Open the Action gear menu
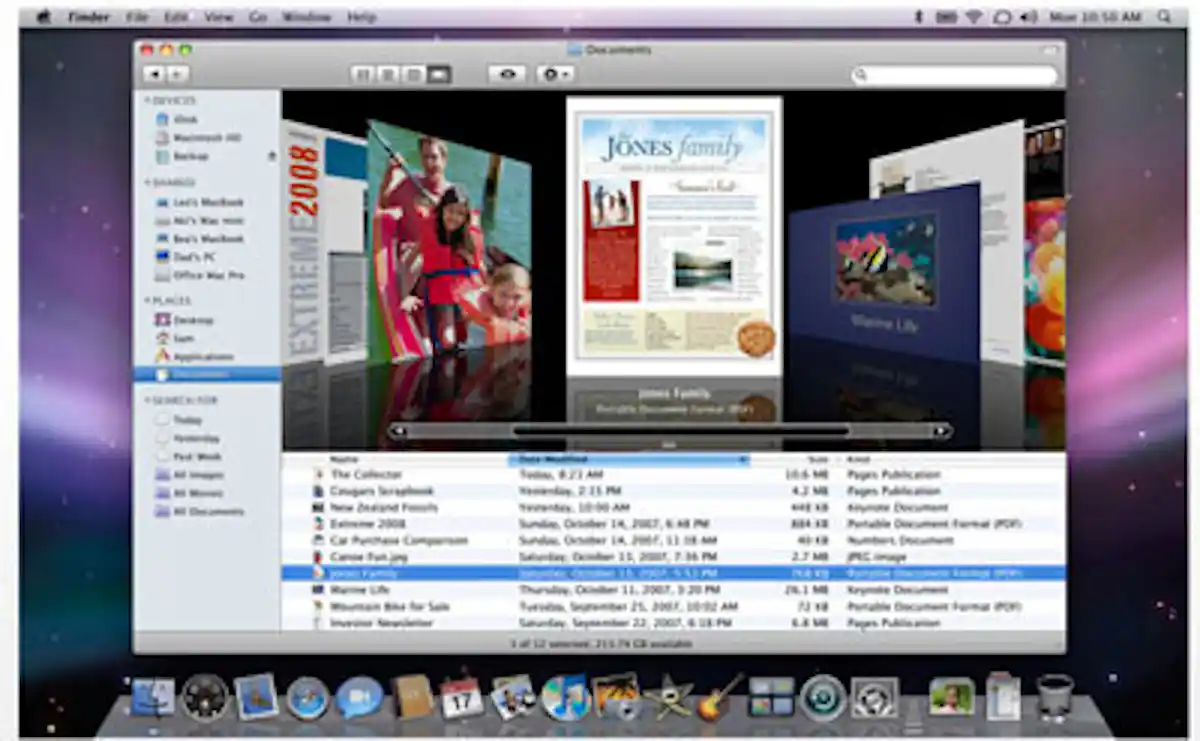 tap(552, 73)
